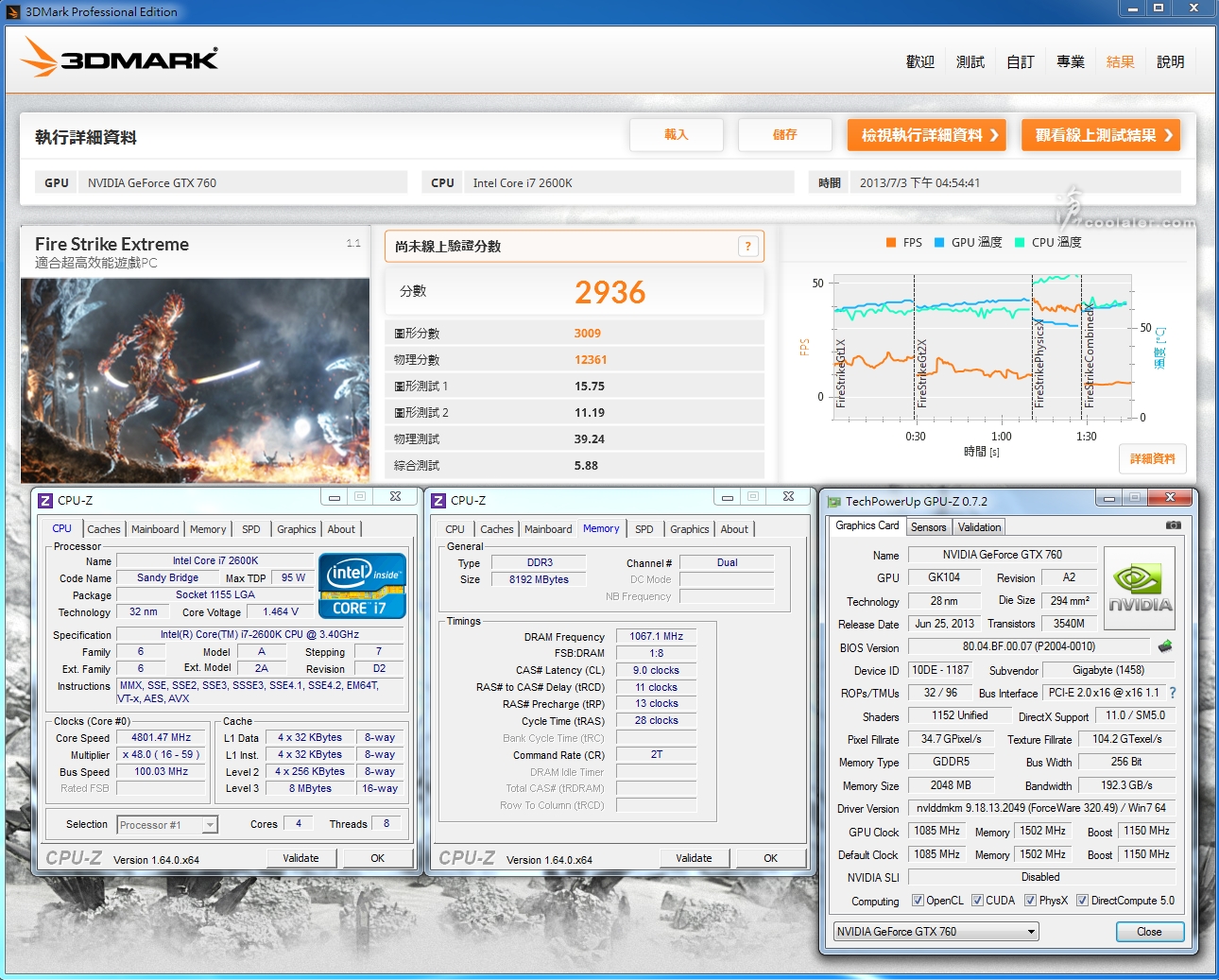Click the 3DMark logo
This screenshot has height=980, width=1219.
coord(119,58)
